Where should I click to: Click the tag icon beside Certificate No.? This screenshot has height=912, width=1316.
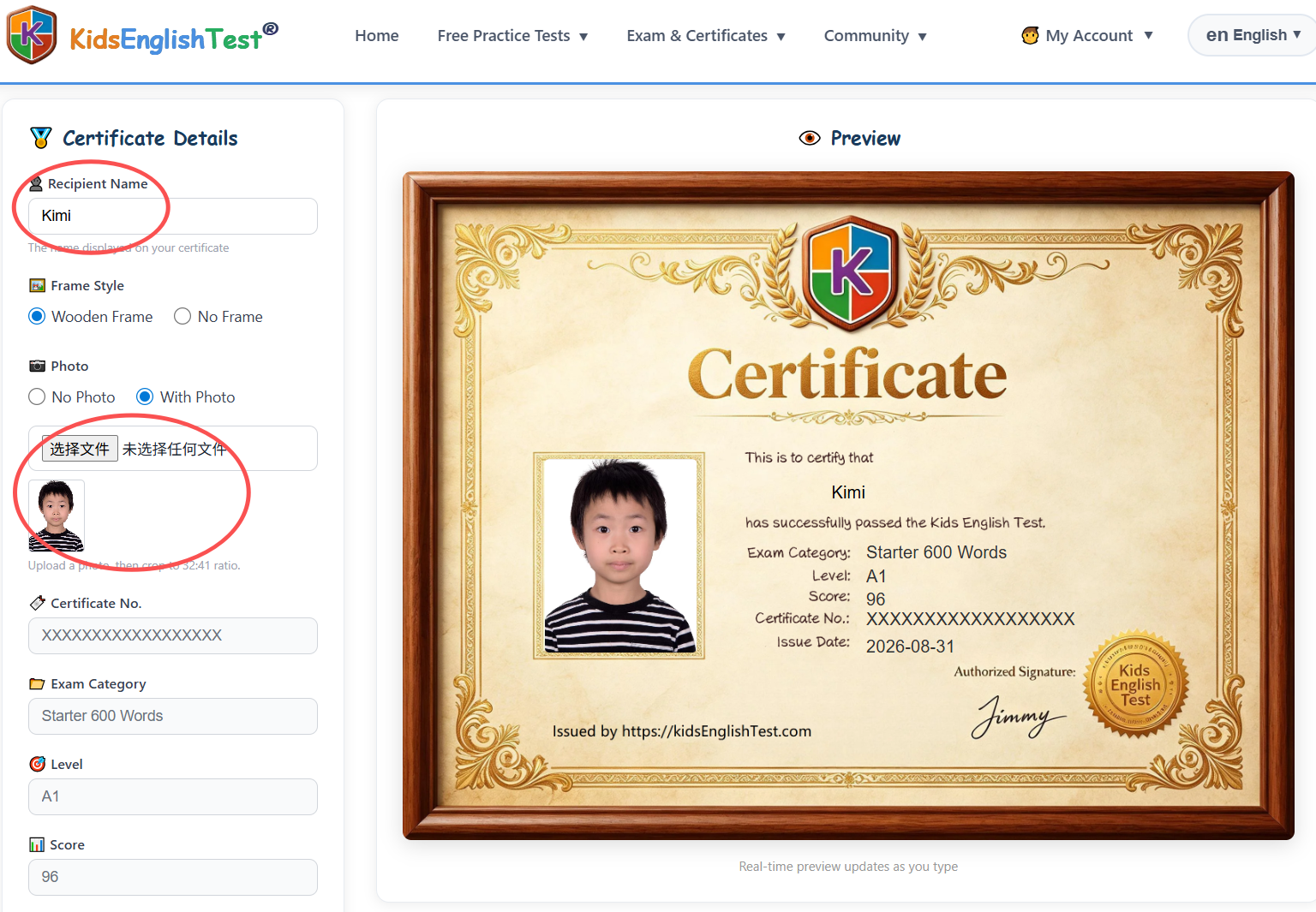pyautogui.click(x=37, y=603)
